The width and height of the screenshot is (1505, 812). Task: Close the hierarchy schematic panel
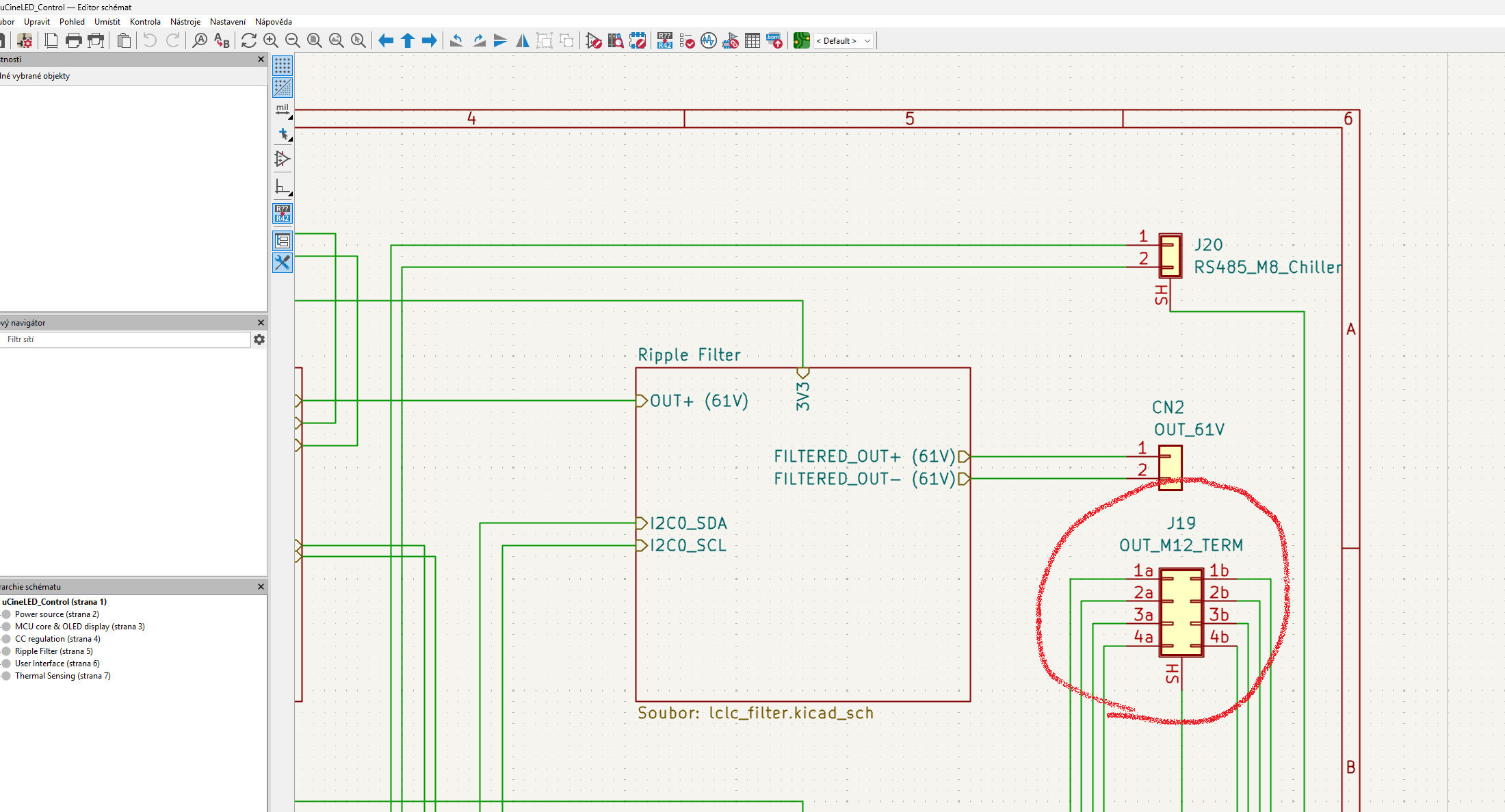click(261, 587)
